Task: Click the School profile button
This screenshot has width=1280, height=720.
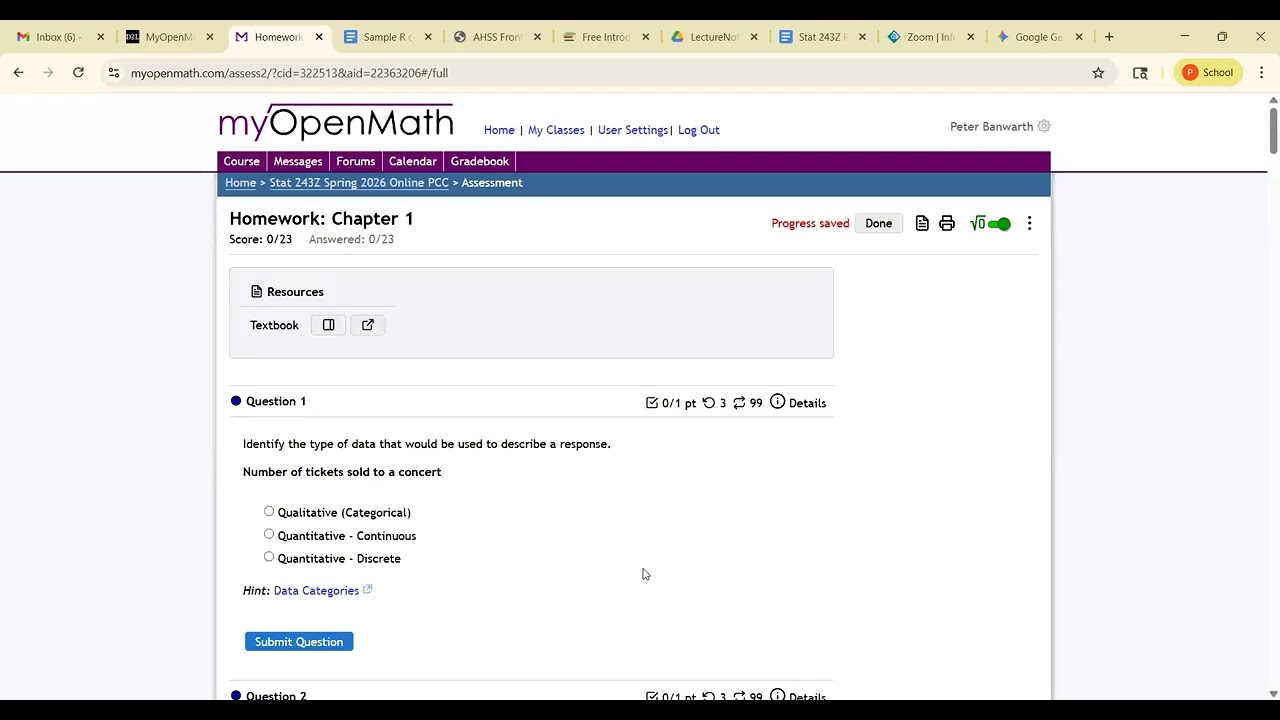Action: pos(1208,72)
